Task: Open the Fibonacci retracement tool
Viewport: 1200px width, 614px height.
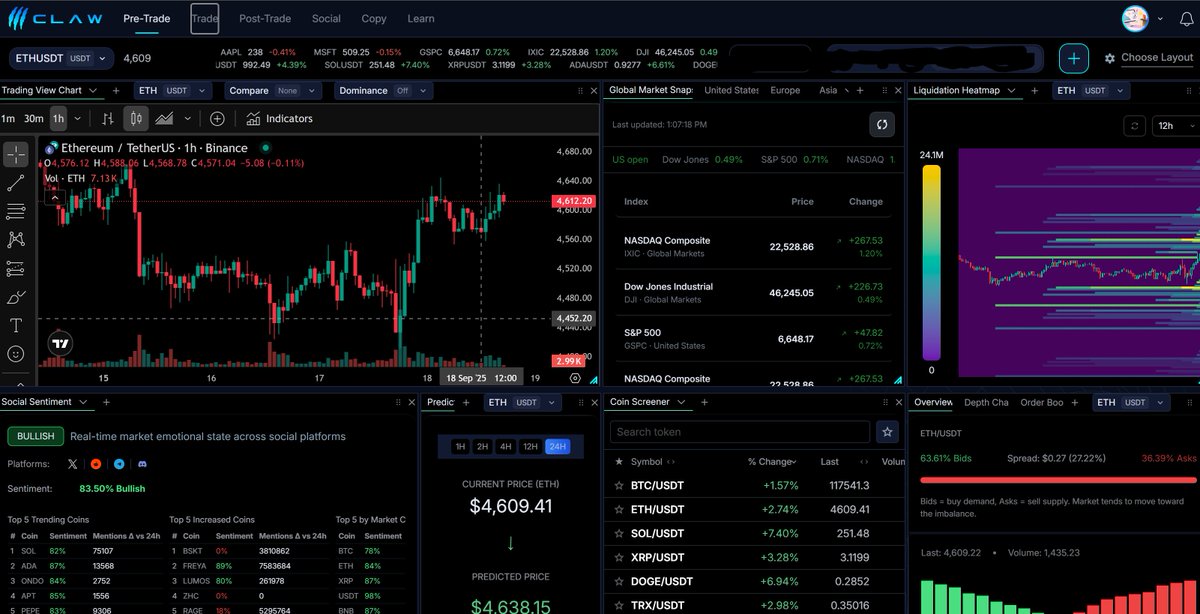Action: coord(15,211)
